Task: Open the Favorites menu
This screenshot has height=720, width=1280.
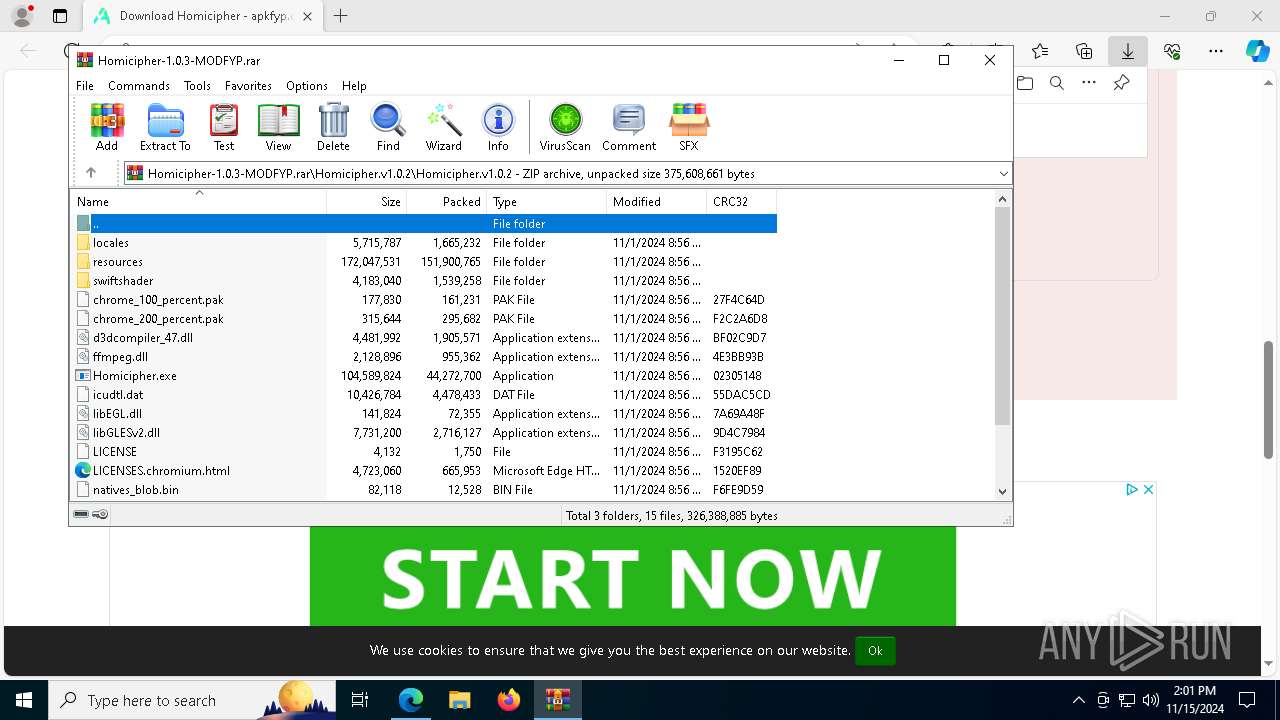Action: point(248,86)
